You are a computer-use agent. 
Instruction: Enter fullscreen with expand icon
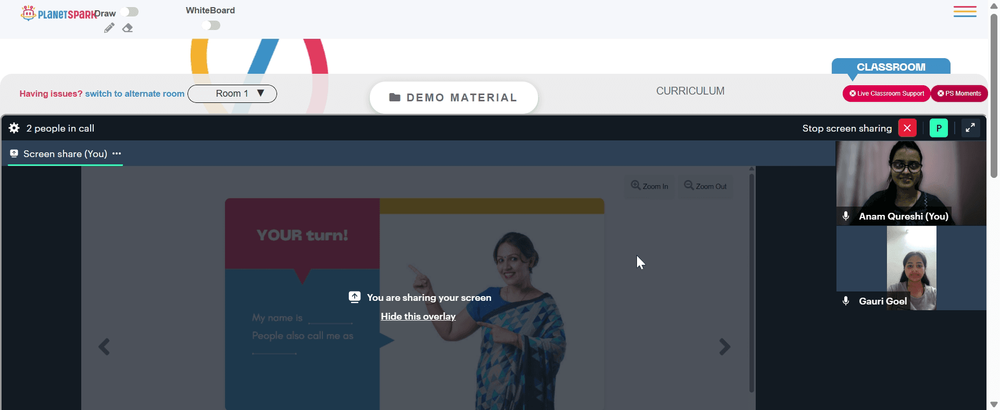[970, 128]
